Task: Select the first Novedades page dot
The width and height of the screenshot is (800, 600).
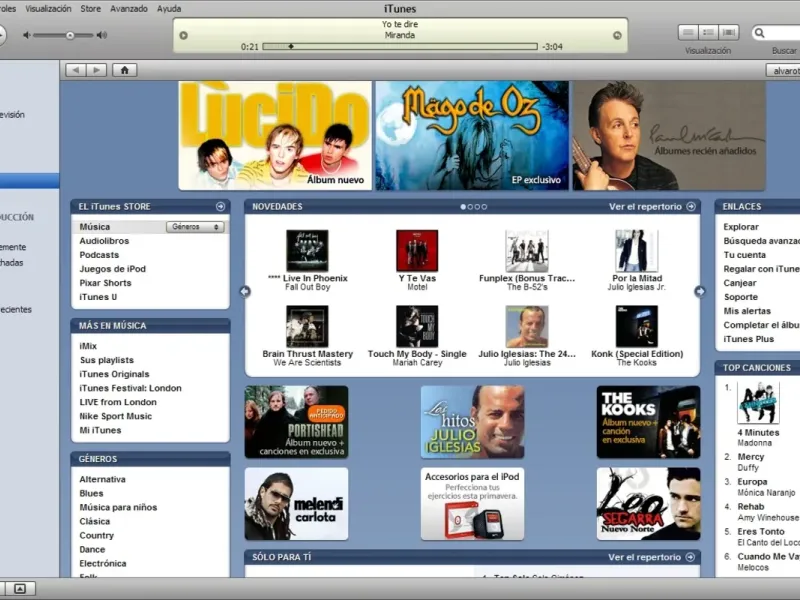Action: 463,207
